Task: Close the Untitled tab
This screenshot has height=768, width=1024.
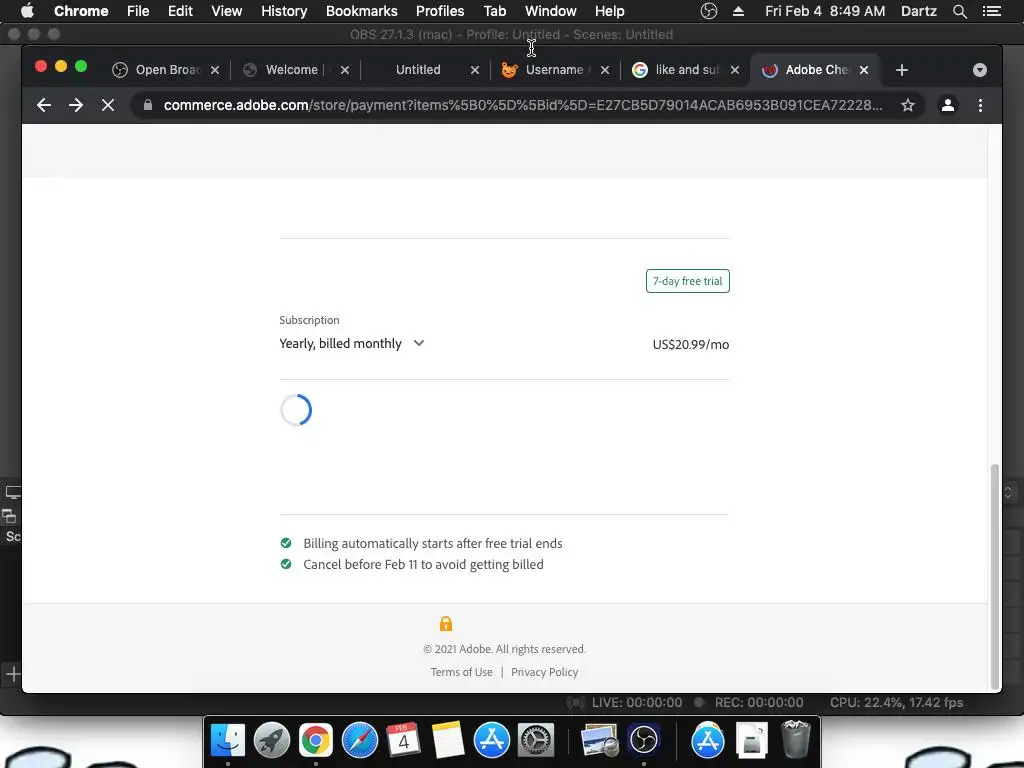Action: (x=475, y=70)
